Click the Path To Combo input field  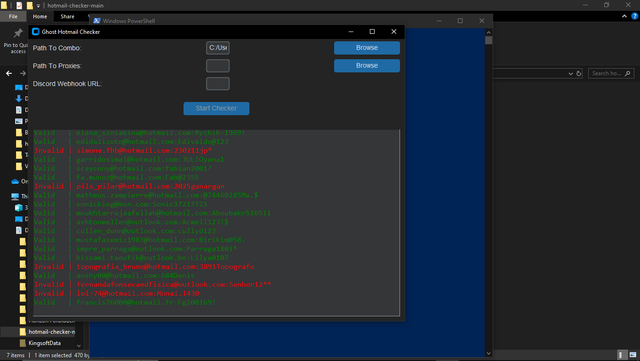coord(218,48)
